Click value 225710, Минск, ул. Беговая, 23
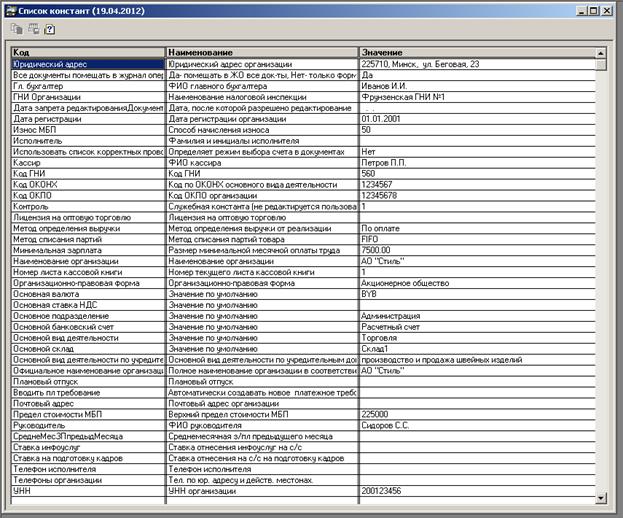 420,64
